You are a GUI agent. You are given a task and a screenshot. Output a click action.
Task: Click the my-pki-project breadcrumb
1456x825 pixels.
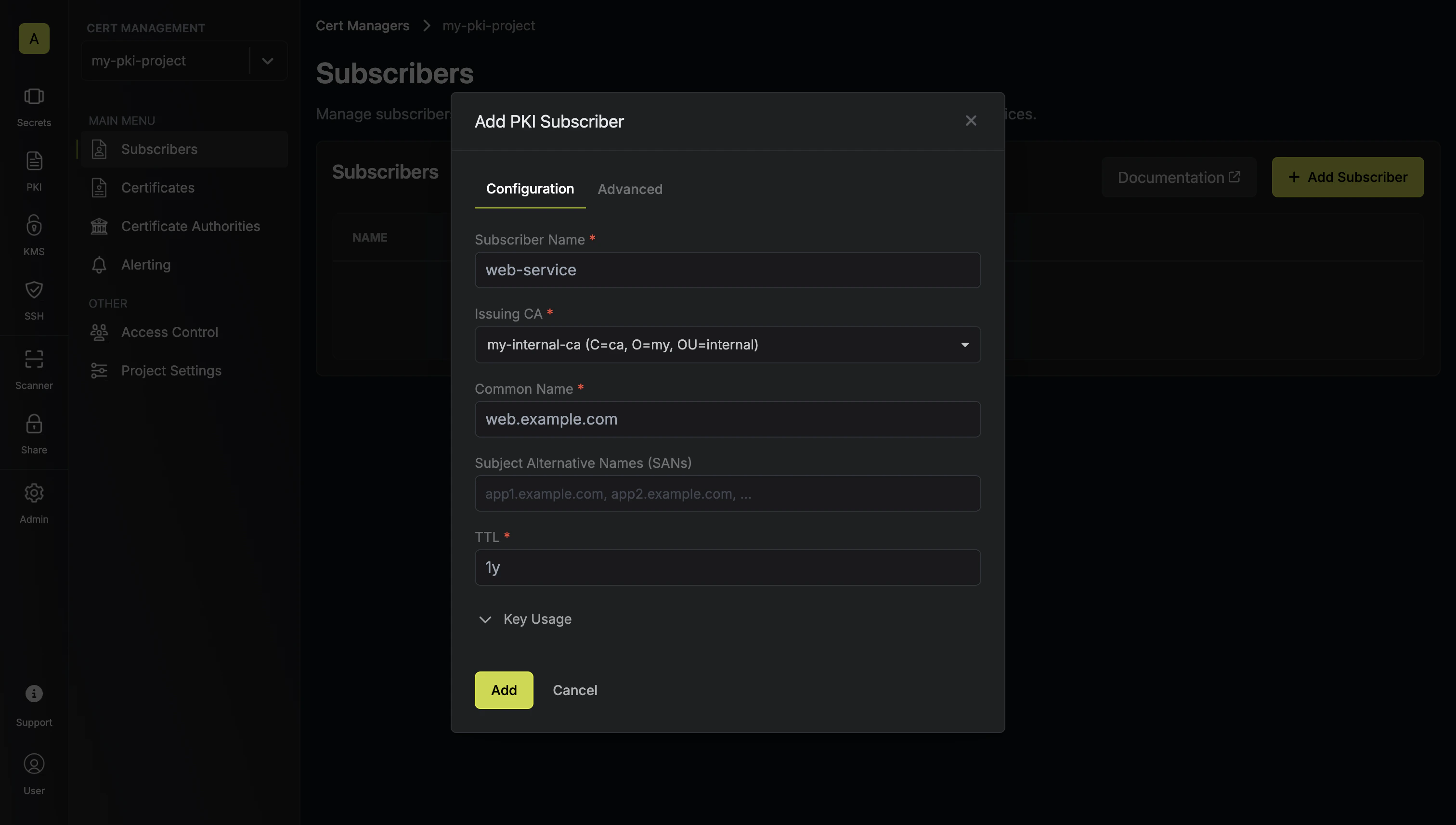489,26
